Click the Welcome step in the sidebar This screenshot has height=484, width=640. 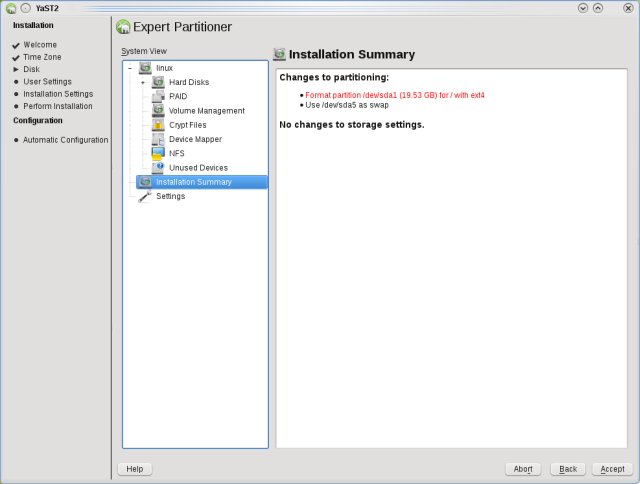[40, 44]
